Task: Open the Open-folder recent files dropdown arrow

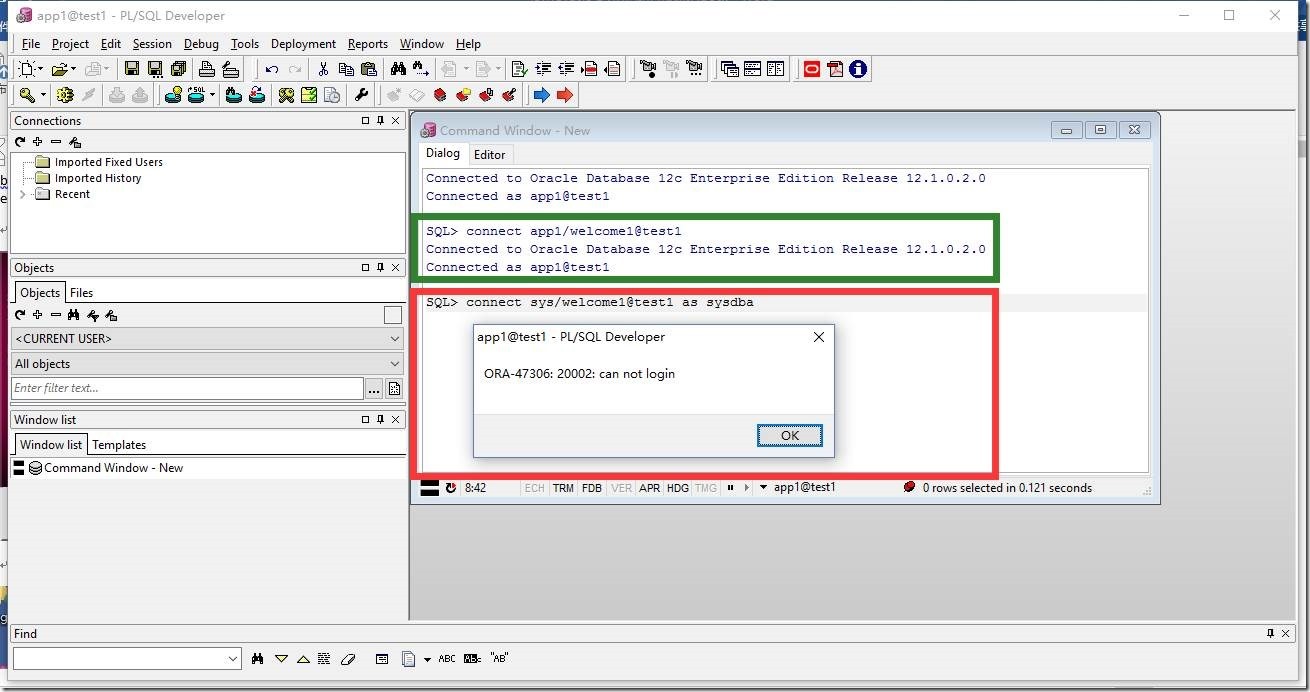Action: pyautogui.click(x=73, y=69)
